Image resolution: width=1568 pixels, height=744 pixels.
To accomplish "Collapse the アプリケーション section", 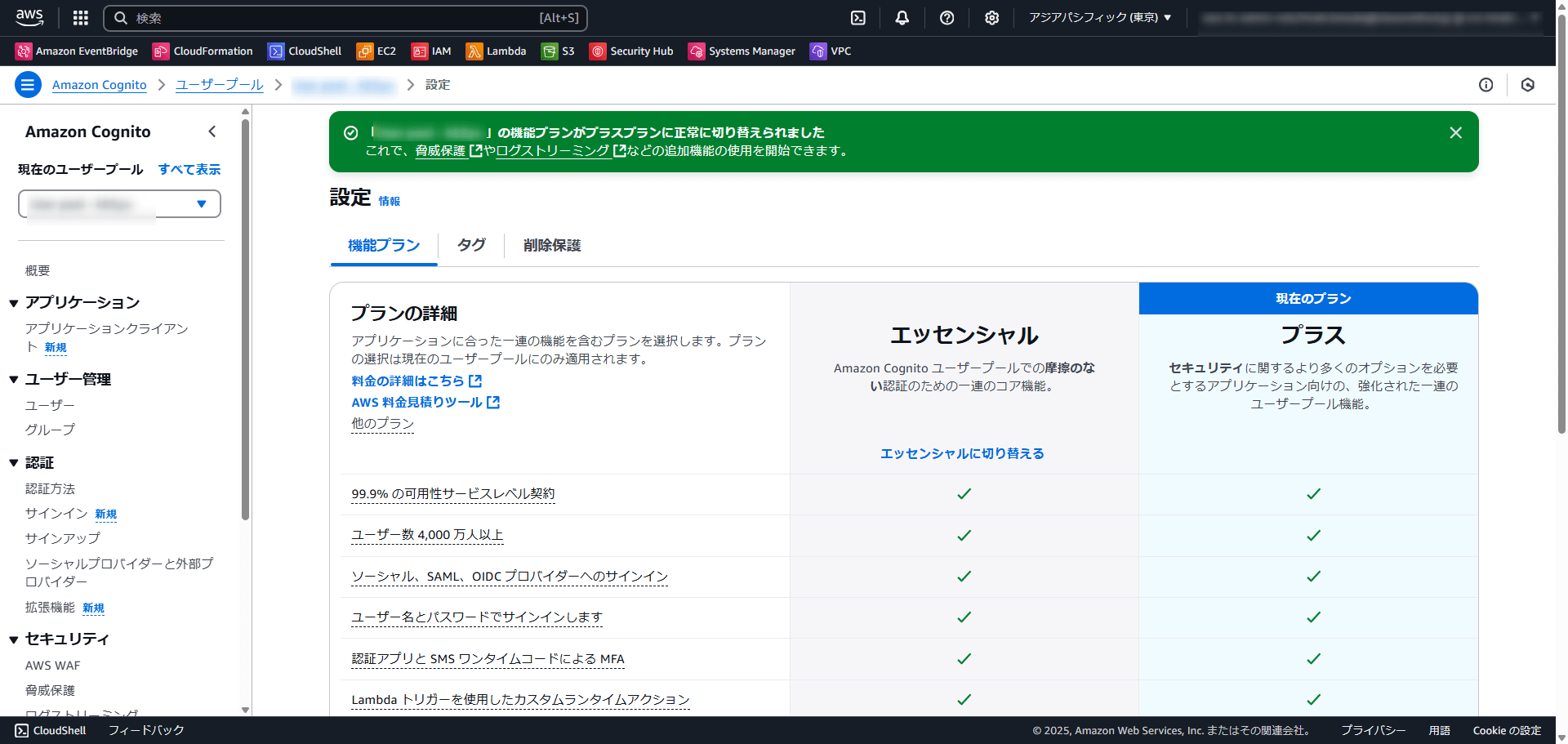I will [14, 303].
